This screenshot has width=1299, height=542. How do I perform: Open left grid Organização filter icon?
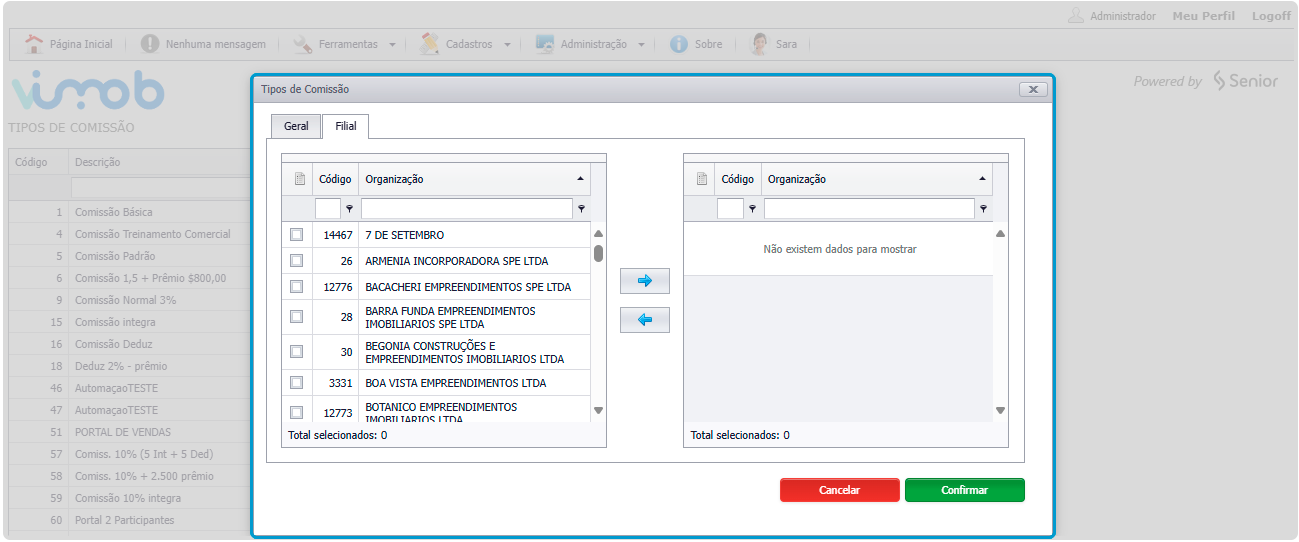(581, 209)
